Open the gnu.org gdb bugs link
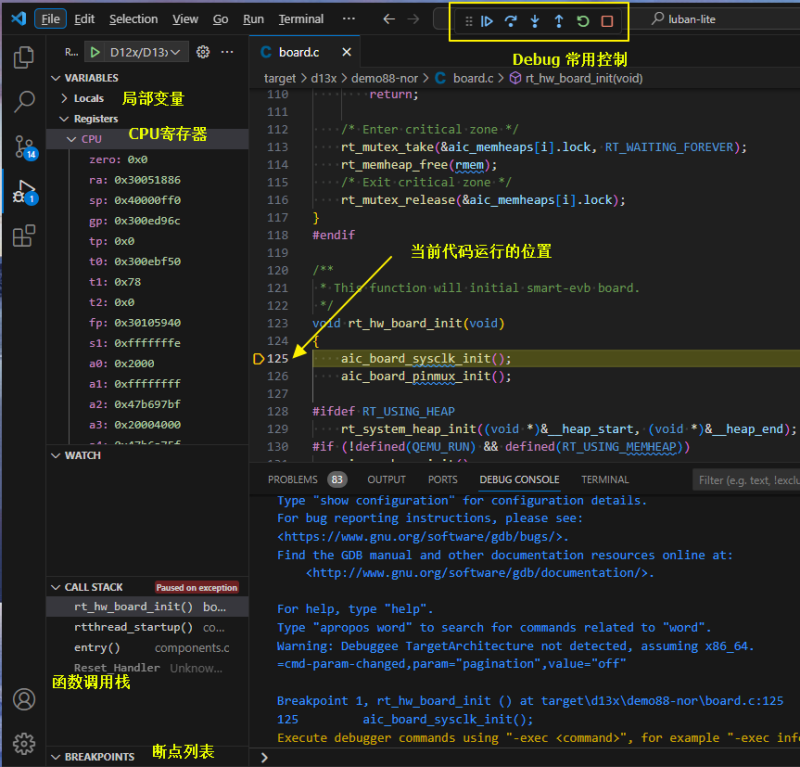The height and width of the screenshot is (767, 800). click(x=421, y=537)
